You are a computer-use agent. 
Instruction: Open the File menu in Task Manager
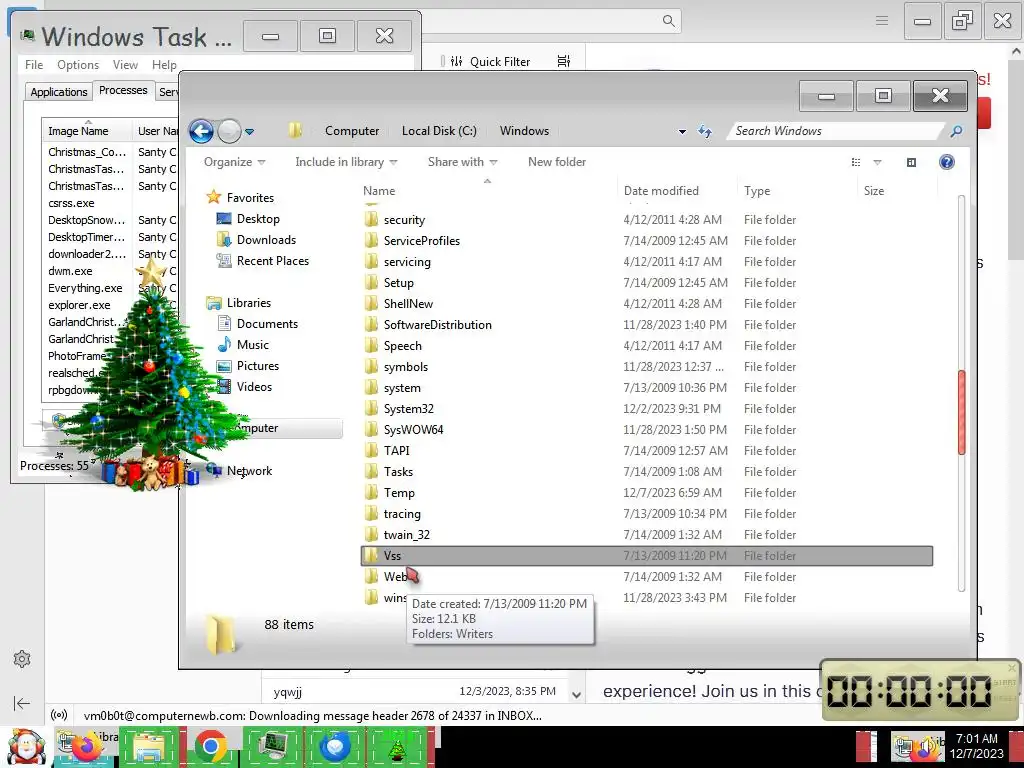(34, 65)
